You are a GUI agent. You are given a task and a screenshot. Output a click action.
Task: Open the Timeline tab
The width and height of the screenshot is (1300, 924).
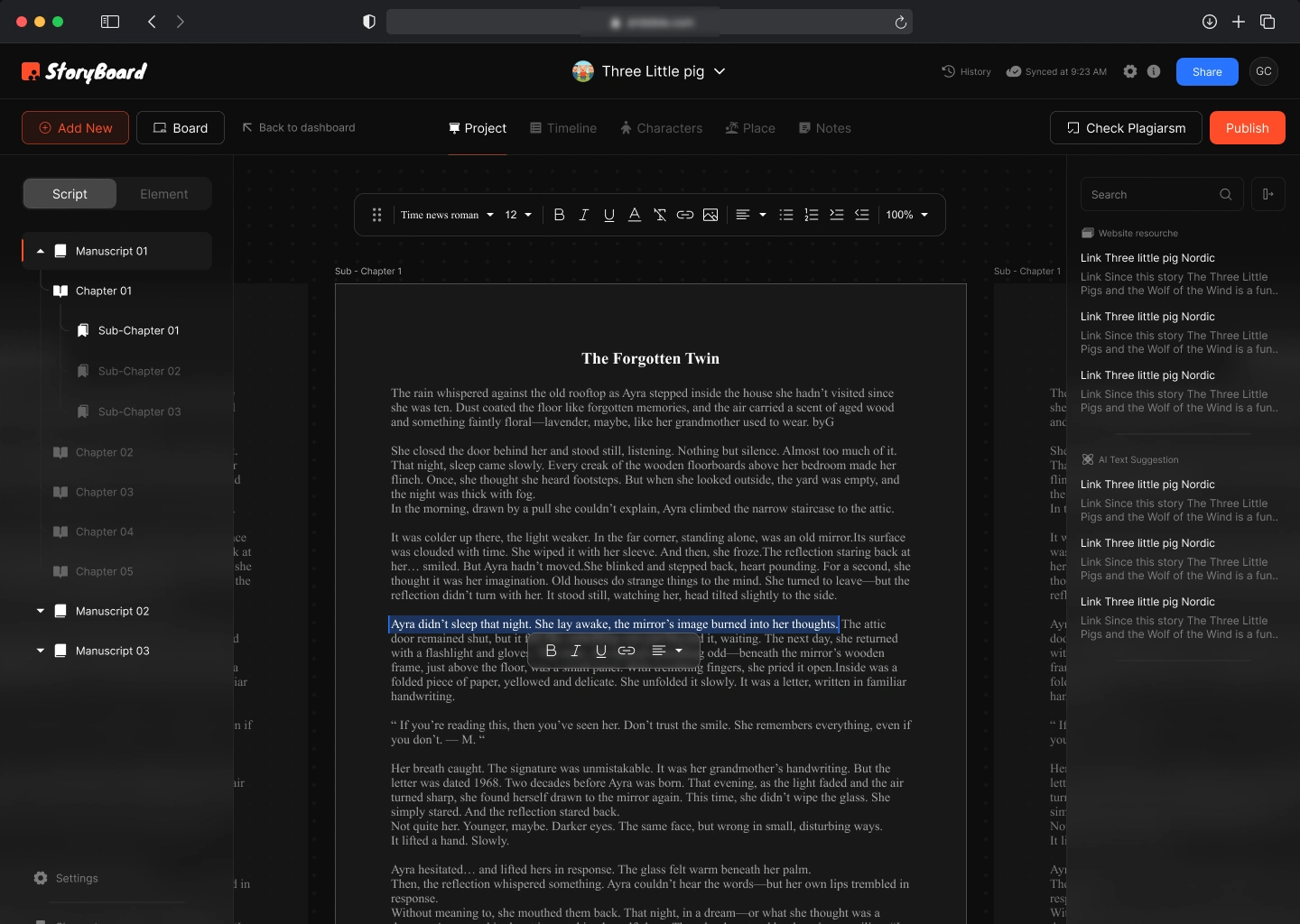(563, 128)
